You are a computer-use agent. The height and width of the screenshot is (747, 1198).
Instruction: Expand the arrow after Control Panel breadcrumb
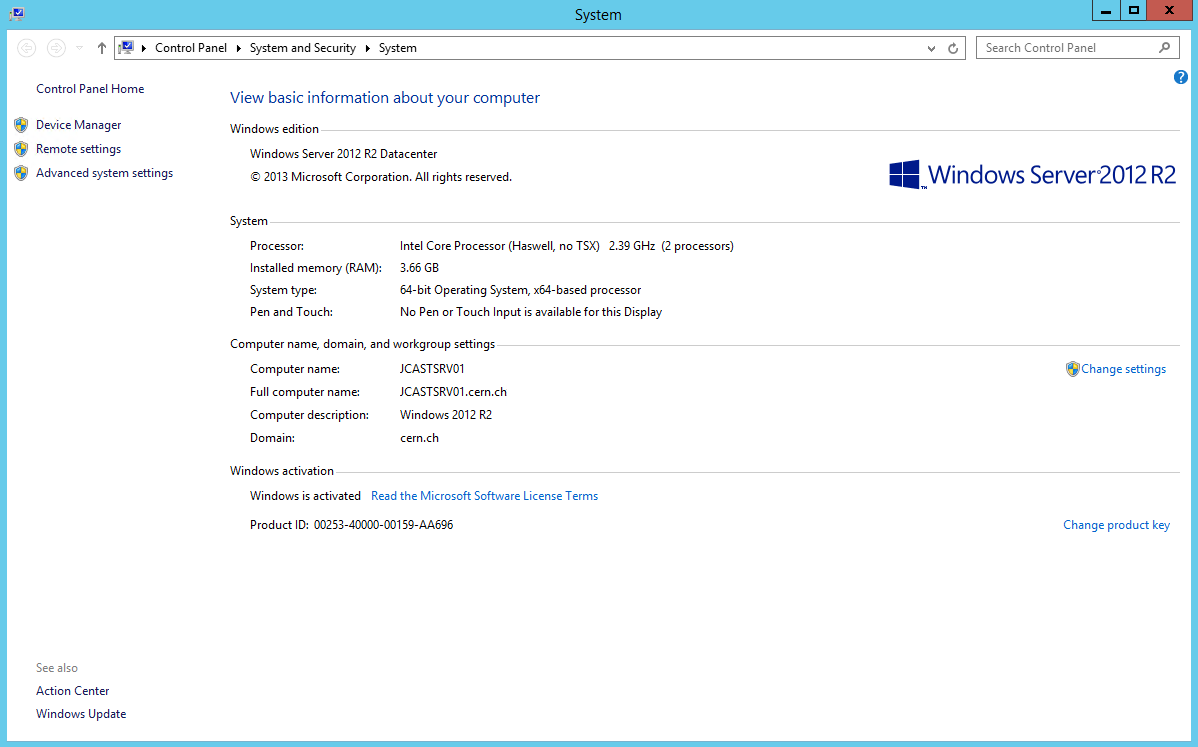click(238, 48)
